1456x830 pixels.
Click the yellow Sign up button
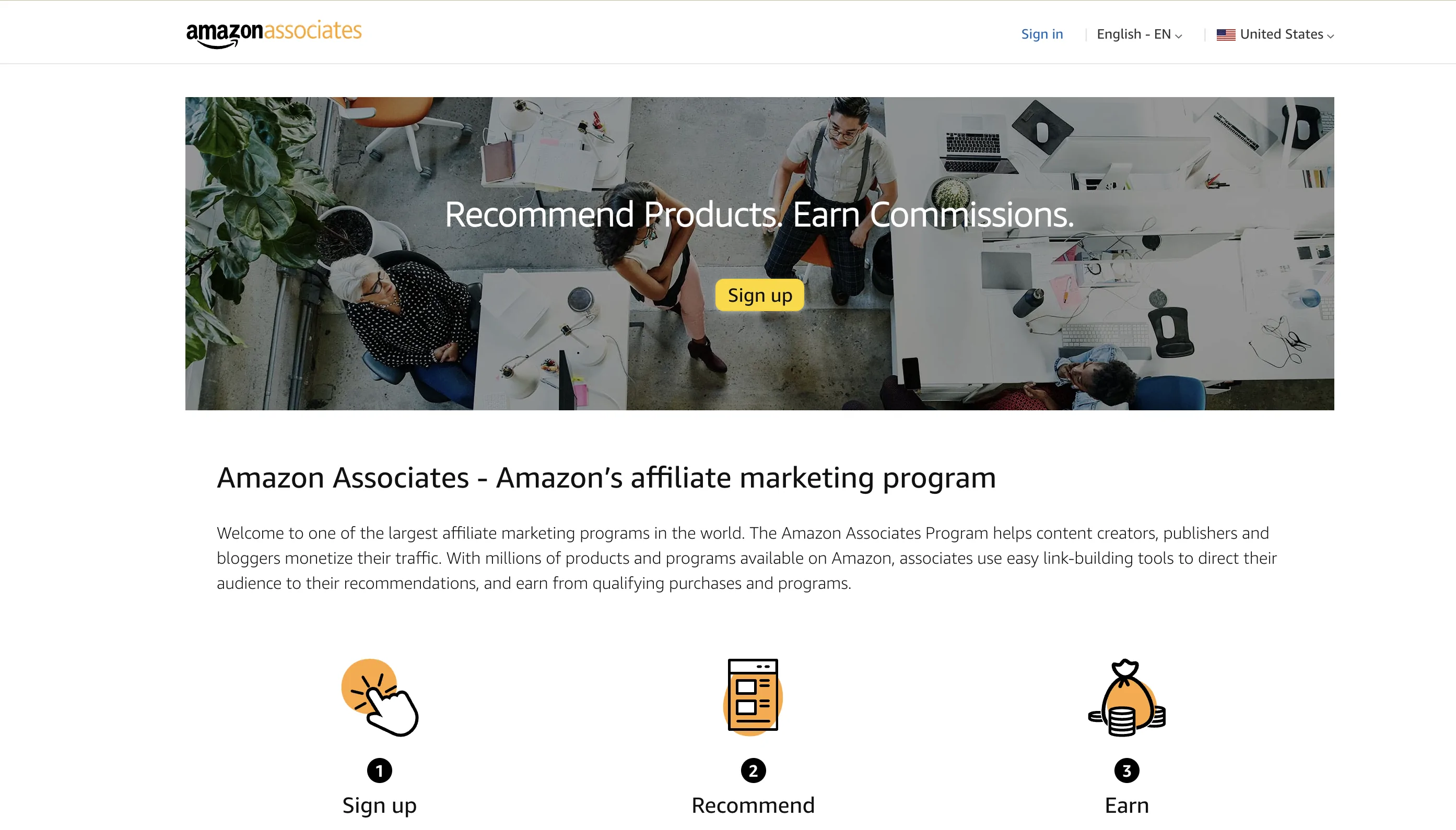[760, 295]
